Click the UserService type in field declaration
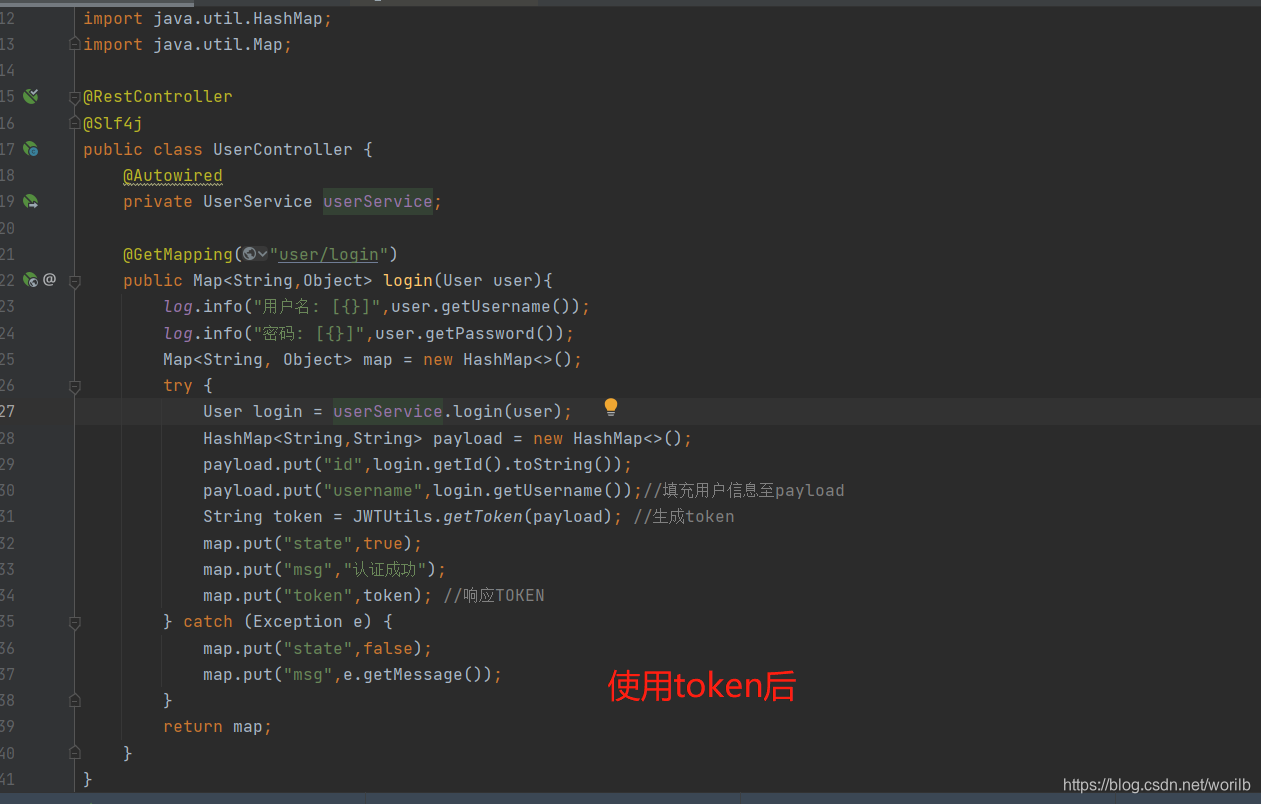The height and width of the screenshot is (804, 1261). (258, 201)
